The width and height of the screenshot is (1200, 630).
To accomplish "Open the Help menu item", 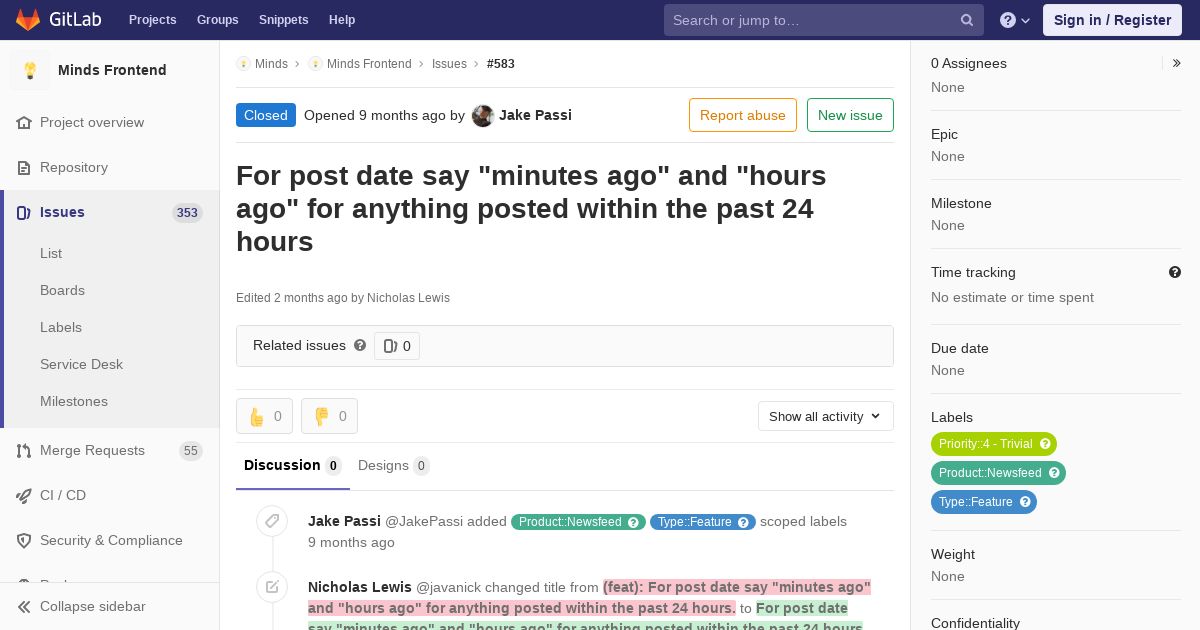I will [x=342, y=20].
